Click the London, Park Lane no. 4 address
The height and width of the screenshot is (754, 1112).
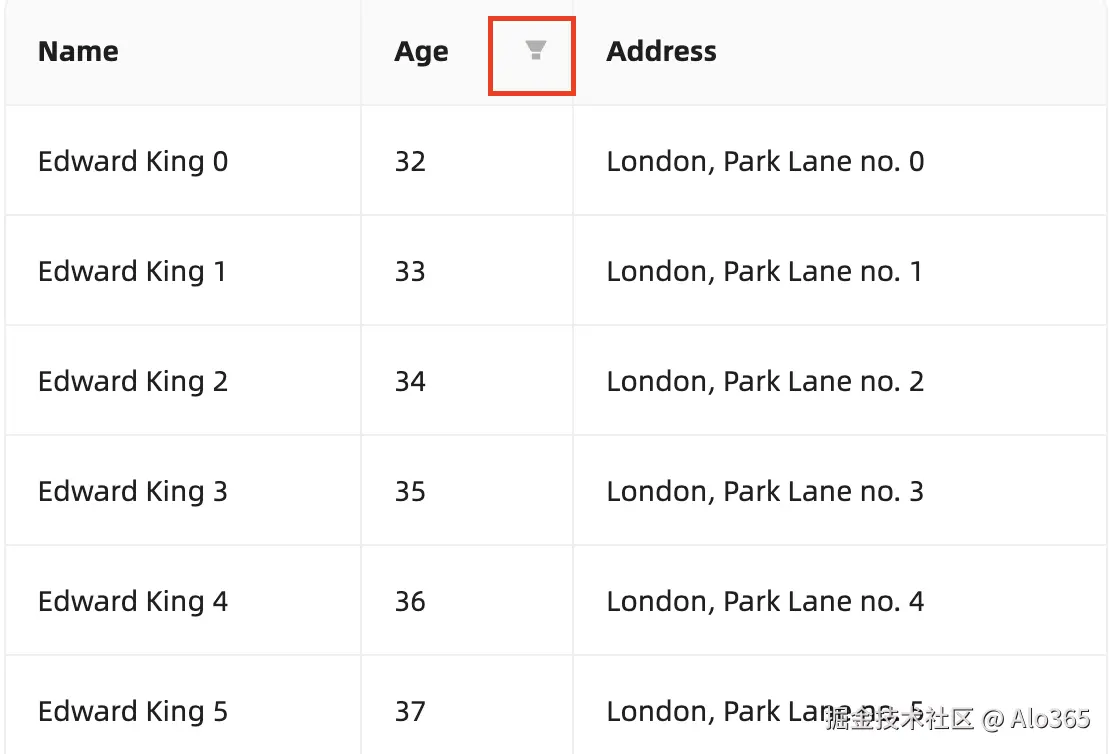click(x=765, y=602)
